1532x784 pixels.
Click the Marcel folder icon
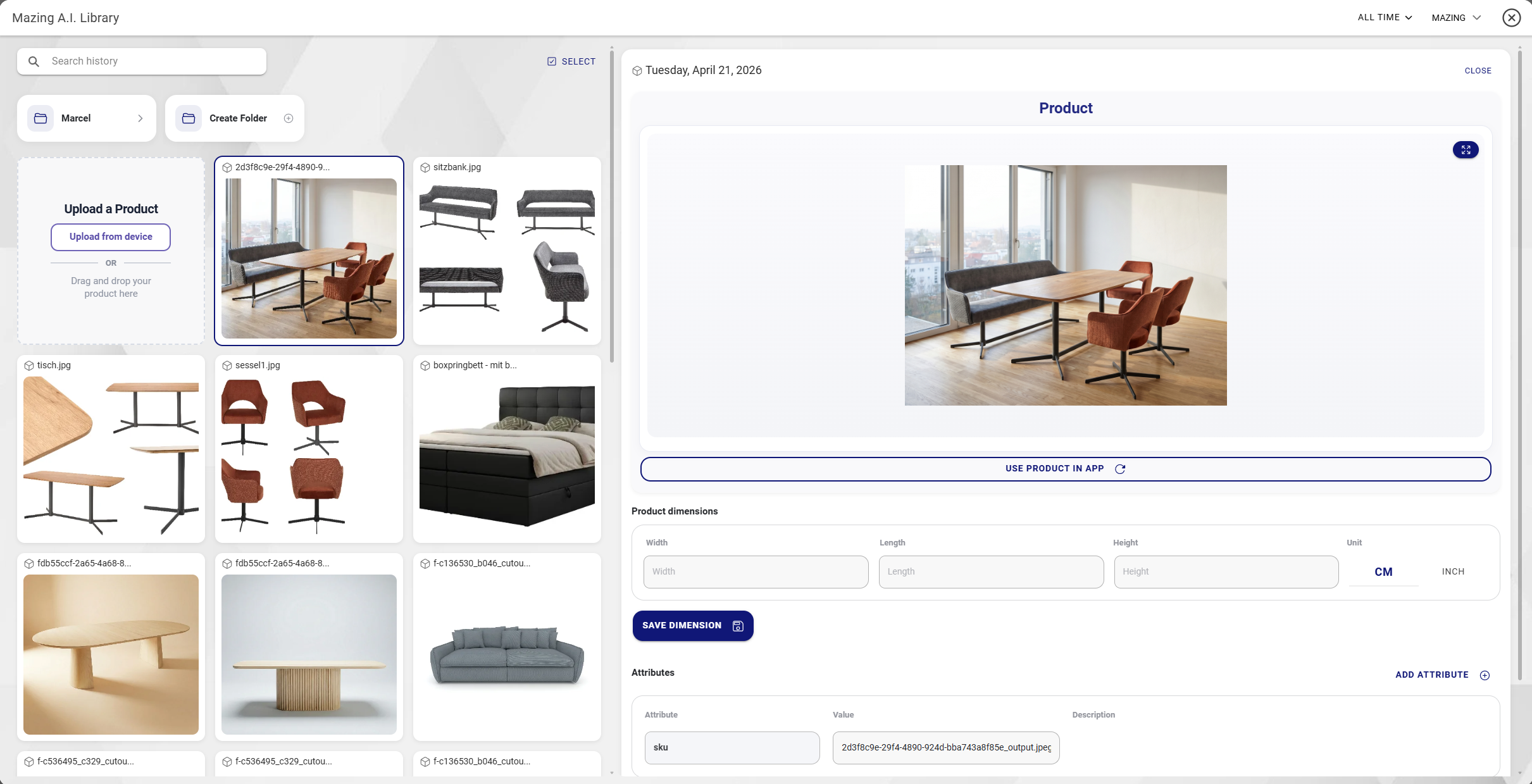coord(40,118)
